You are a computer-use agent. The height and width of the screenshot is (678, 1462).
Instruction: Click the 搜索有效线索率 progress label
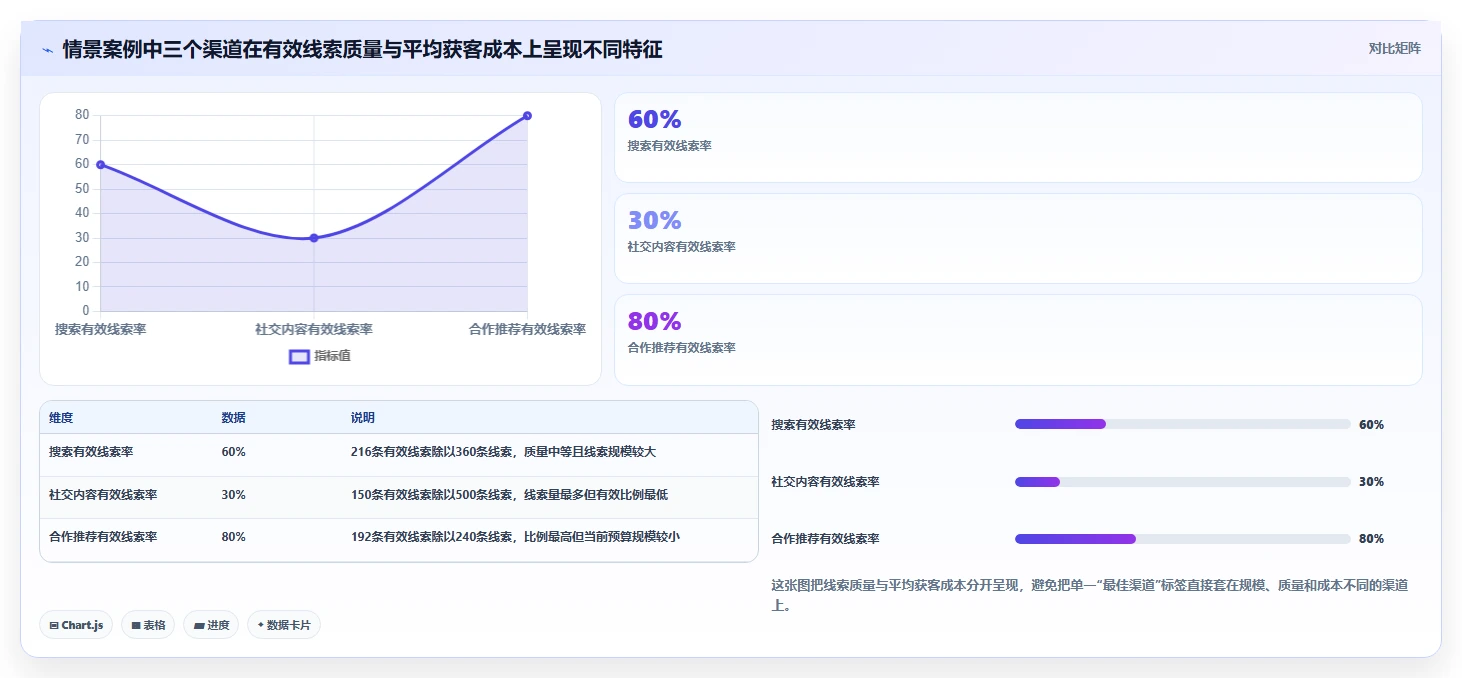[x=813, y=425]
